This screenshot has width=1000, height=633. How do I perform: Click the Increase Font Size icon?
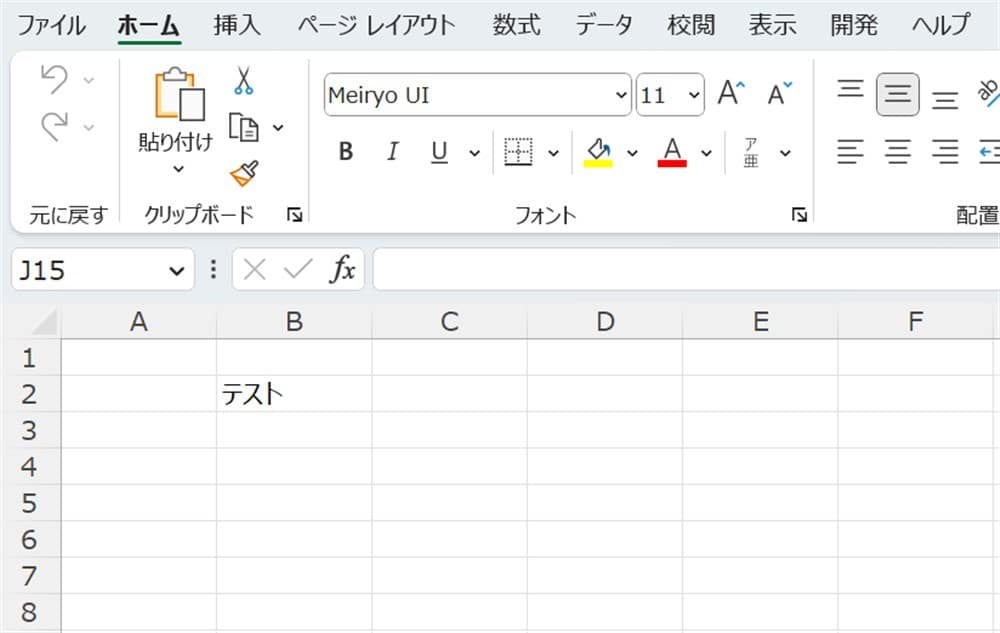[x=732, y=95]
